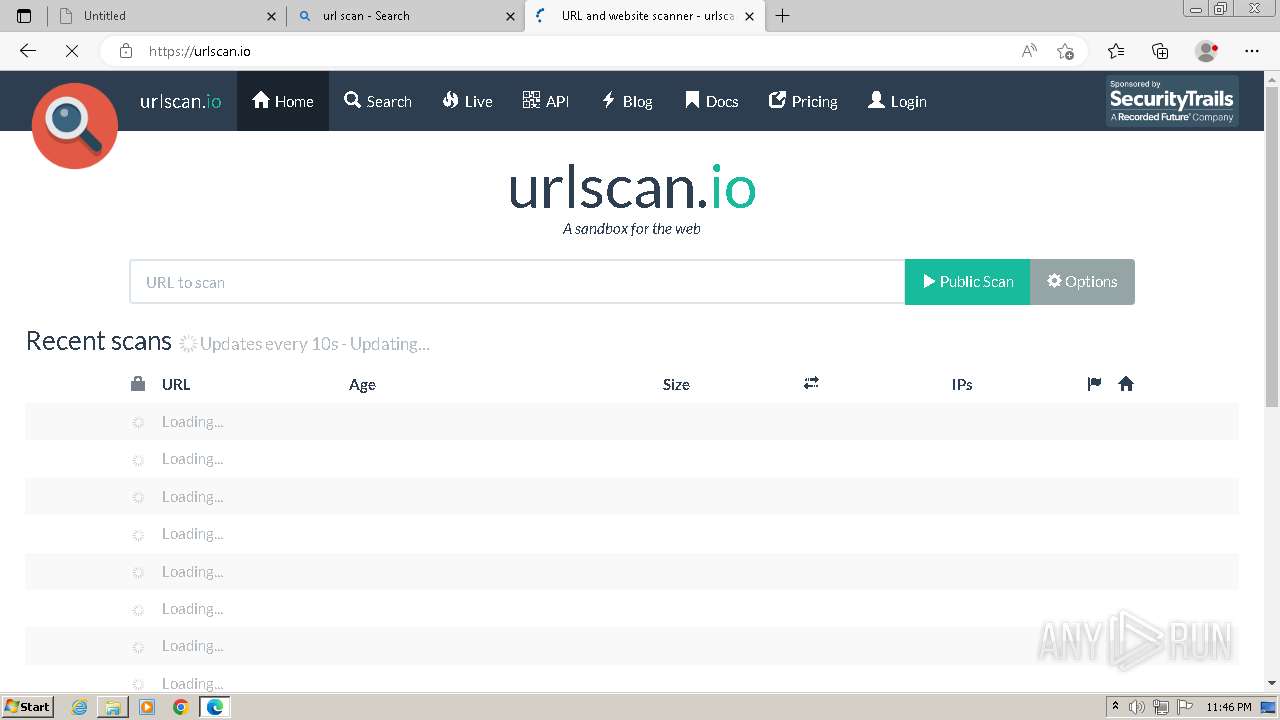Viewport: 1280px width, 720px height.
Task: Switch to the Untitled tab
Action: coord(167,16)
